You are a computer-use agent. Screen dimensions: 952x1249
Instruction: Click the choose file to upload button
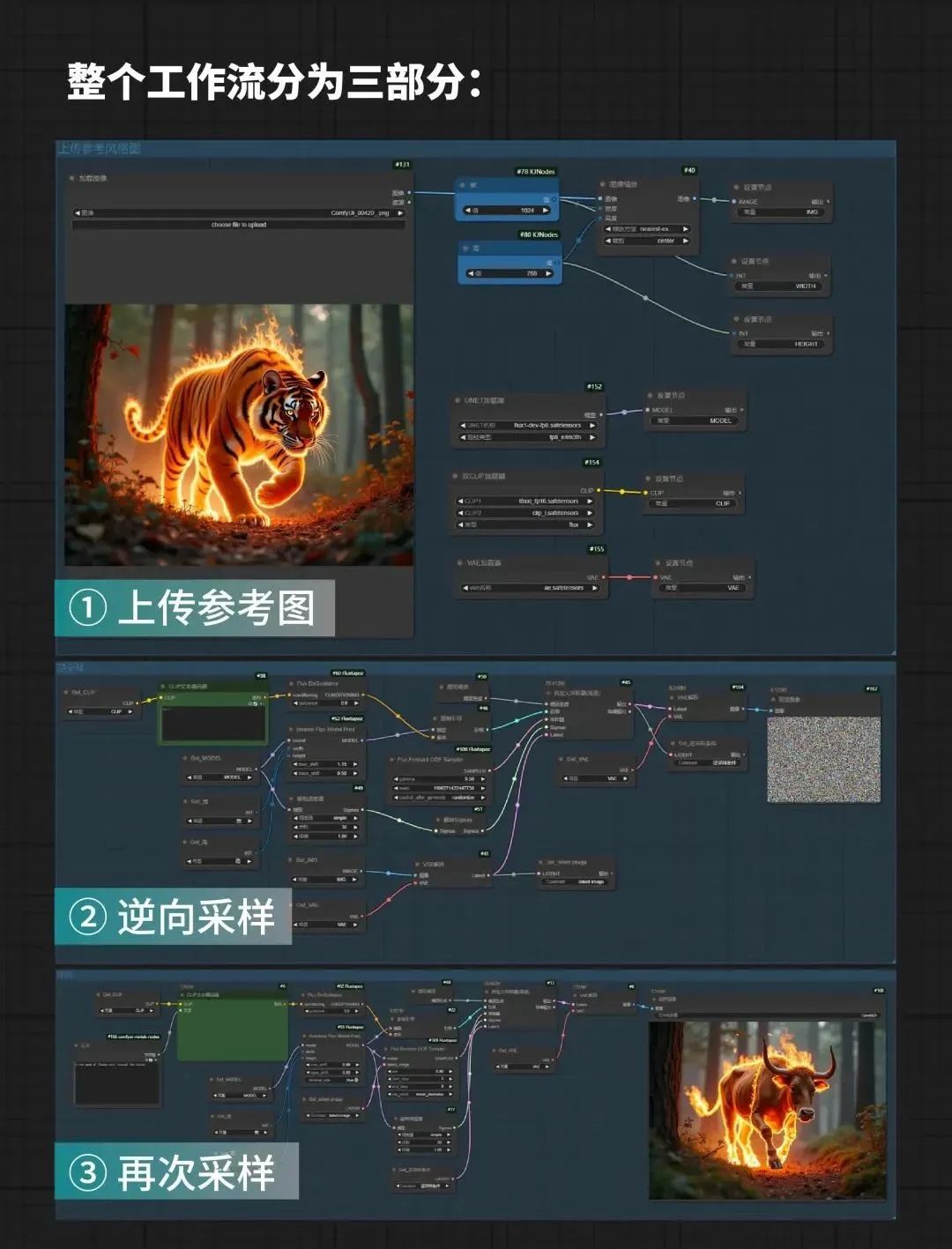[x=238, y=225]
